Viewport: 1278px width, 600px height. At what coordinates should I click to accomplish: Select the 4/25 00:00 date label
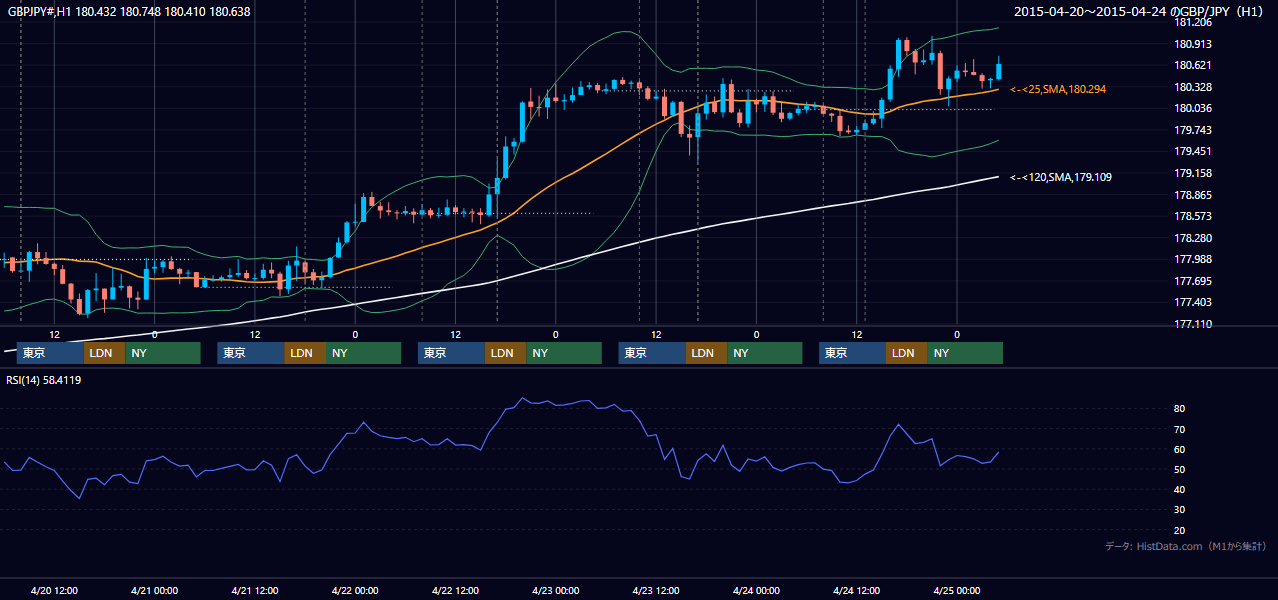[957, 591]
